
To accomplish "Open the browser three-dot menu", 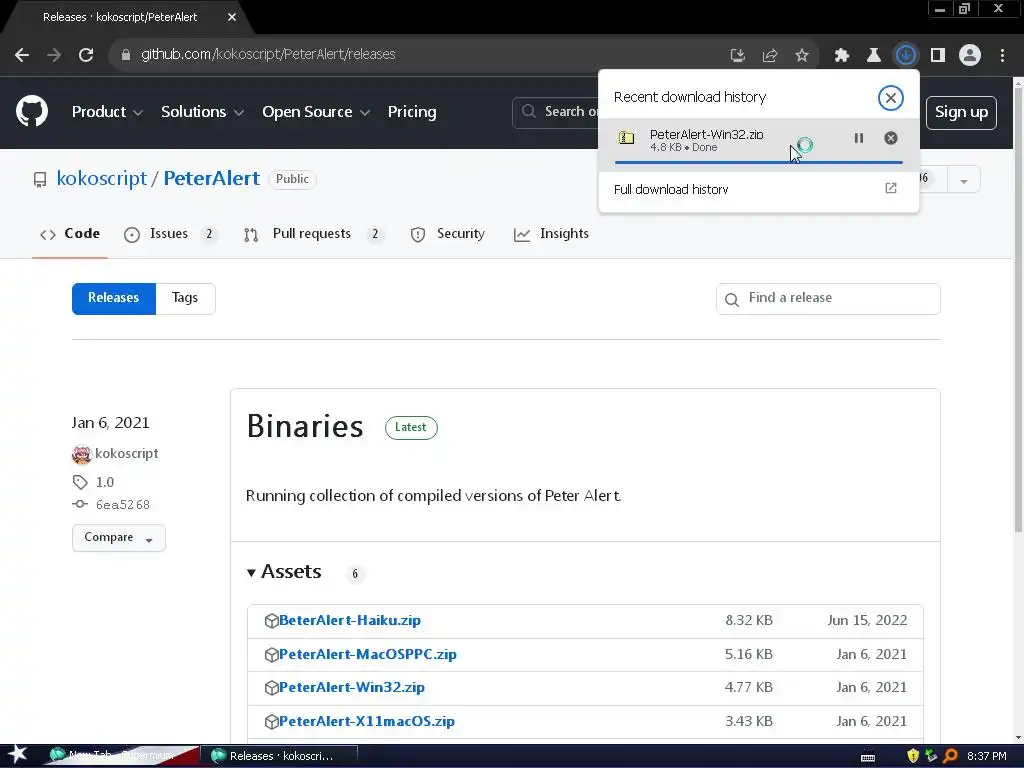I will coord(1002,55).
